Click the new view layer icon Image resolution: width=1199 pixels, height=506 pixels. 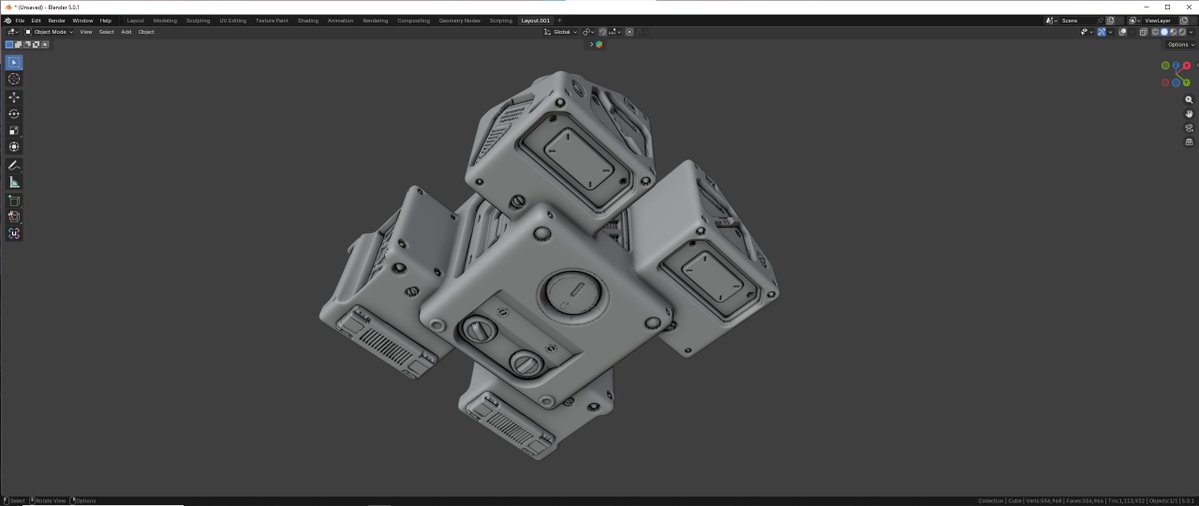coord(1184,21)
